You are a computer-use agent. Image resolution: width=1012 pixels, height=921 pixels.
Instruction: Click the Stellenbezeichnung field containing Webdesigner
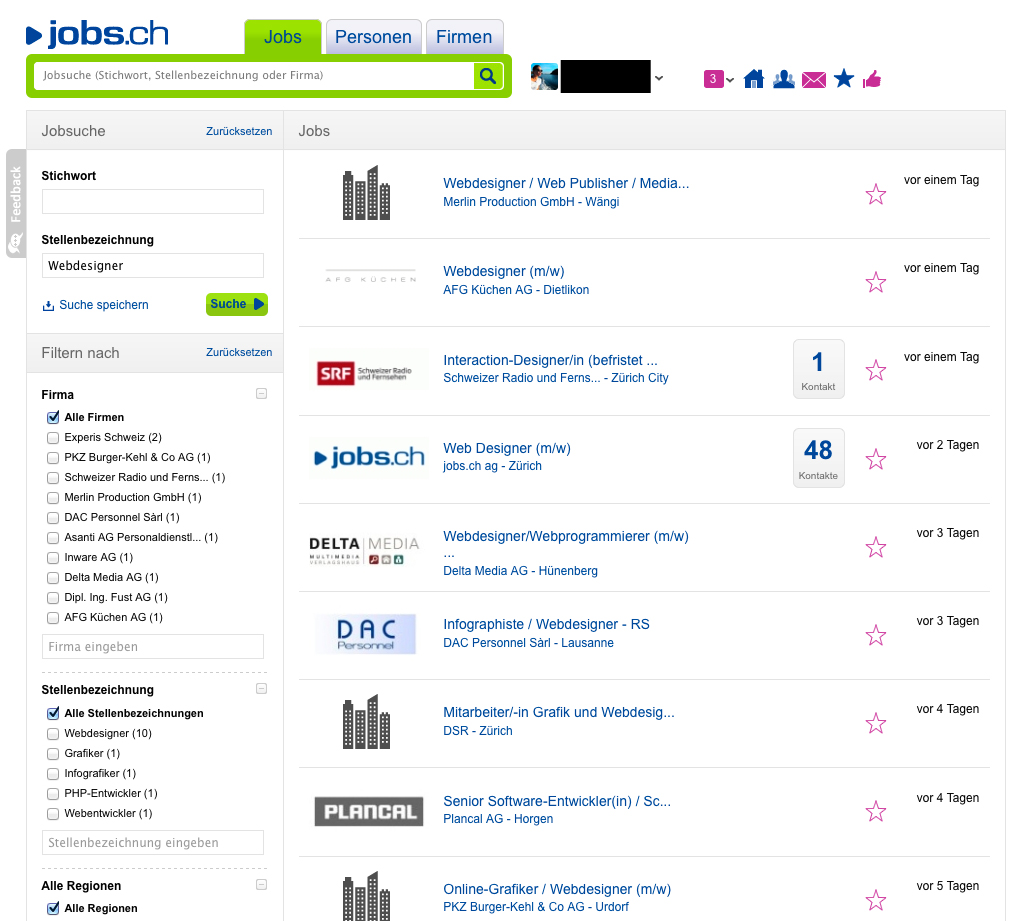(x=153, y=265)
